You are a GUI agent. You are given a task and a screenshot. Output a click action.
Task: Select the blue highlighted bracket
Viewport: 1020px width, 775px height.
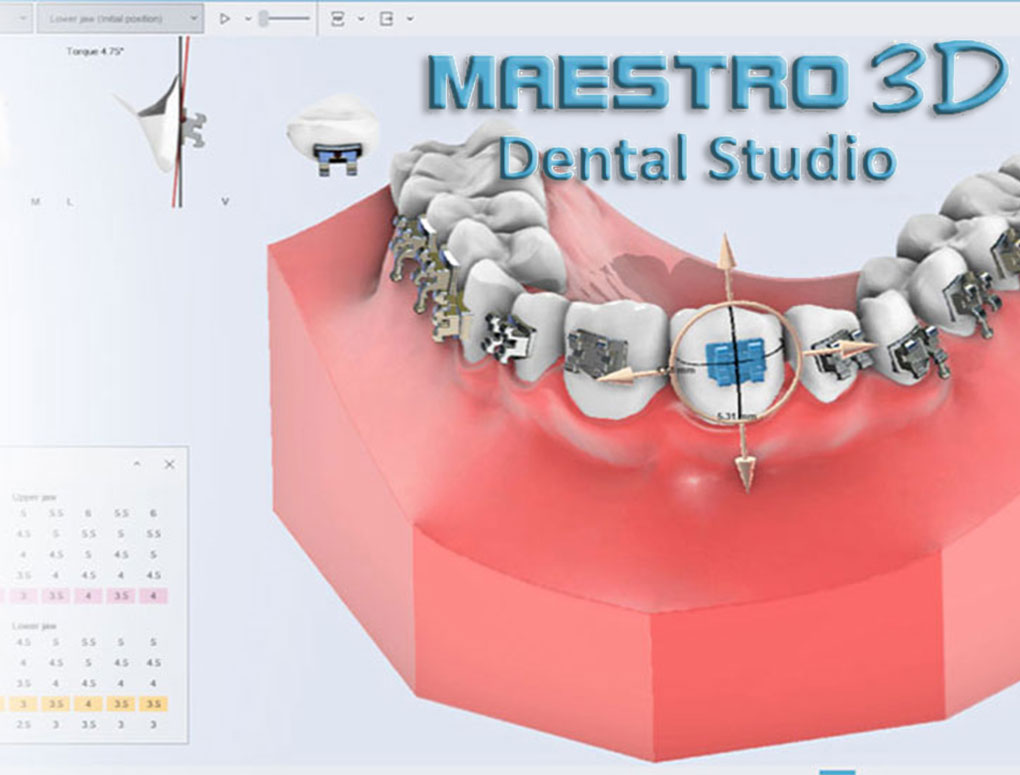coord(735,361)
